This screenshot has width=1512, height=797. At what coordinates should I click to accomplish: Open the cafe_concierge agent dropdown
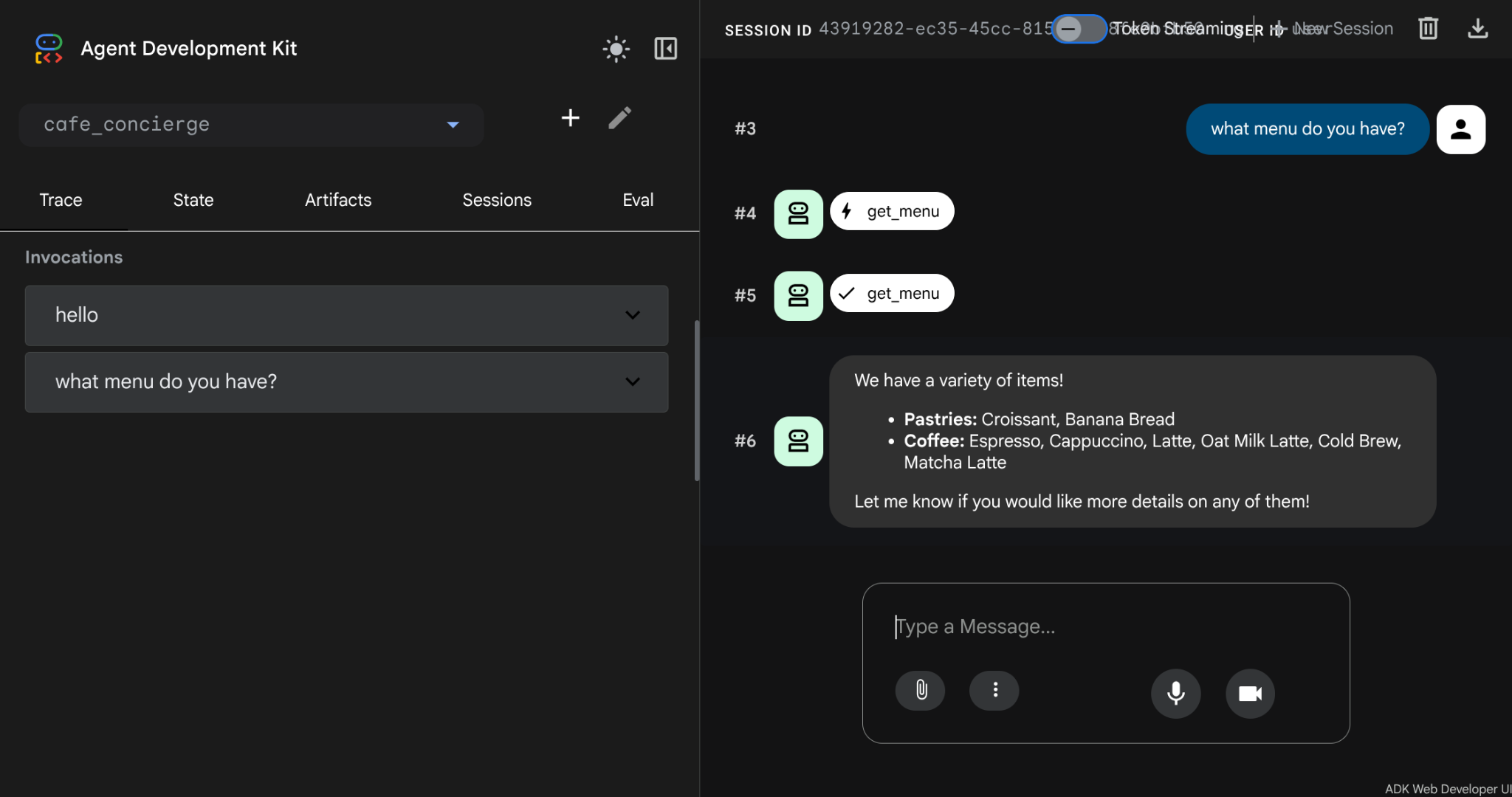[x=251, y=125]
